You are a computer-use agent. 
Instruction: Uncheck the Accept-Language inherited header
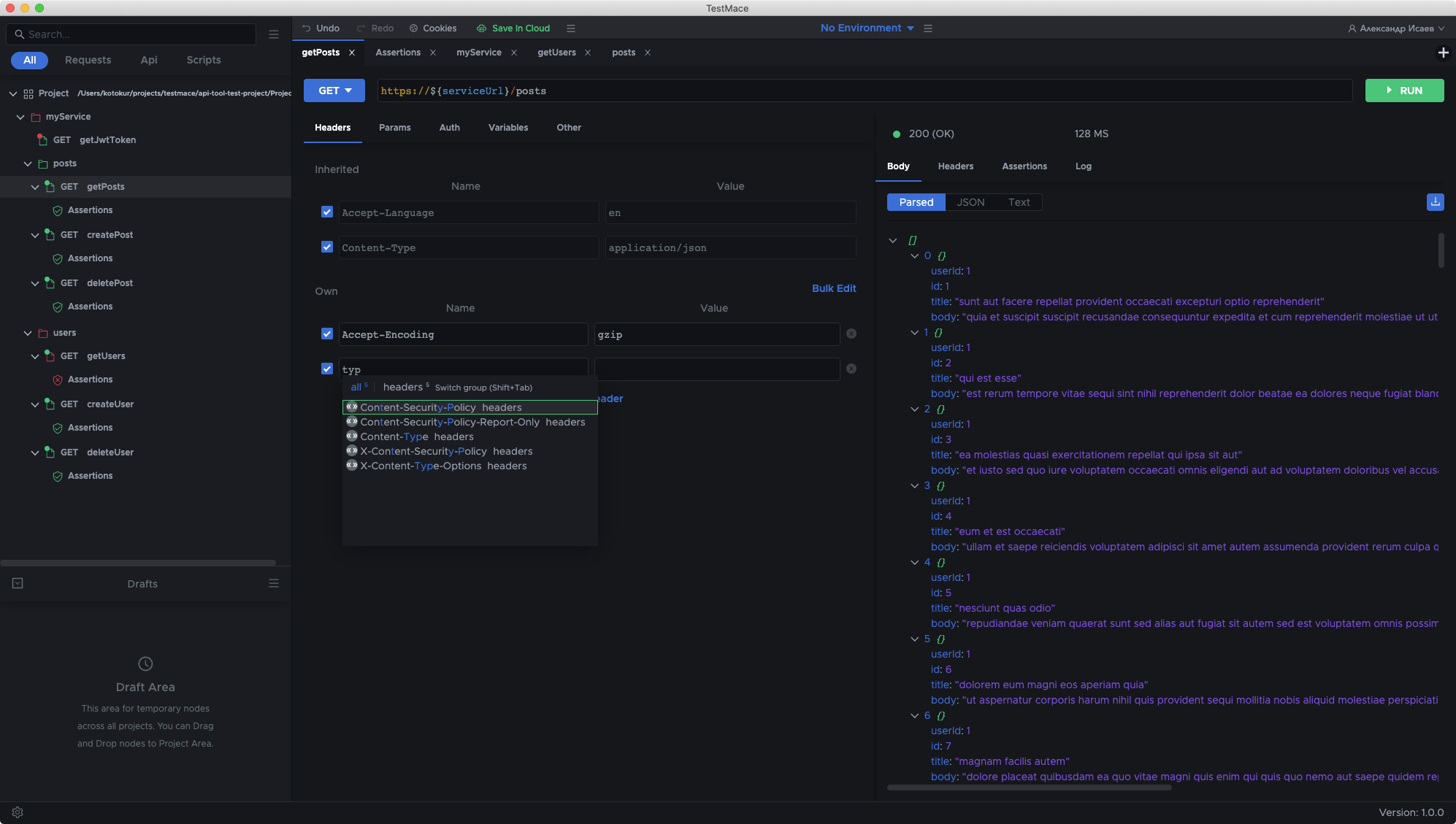click(327, 212)
